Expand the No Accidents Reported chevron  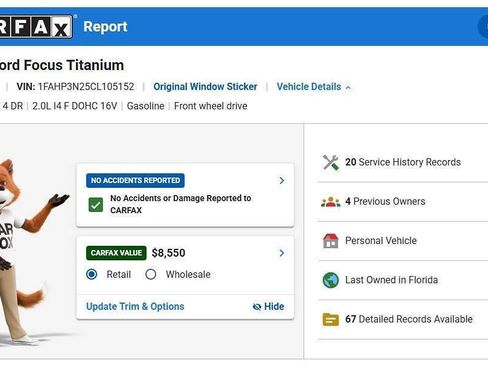coord(282,181)
